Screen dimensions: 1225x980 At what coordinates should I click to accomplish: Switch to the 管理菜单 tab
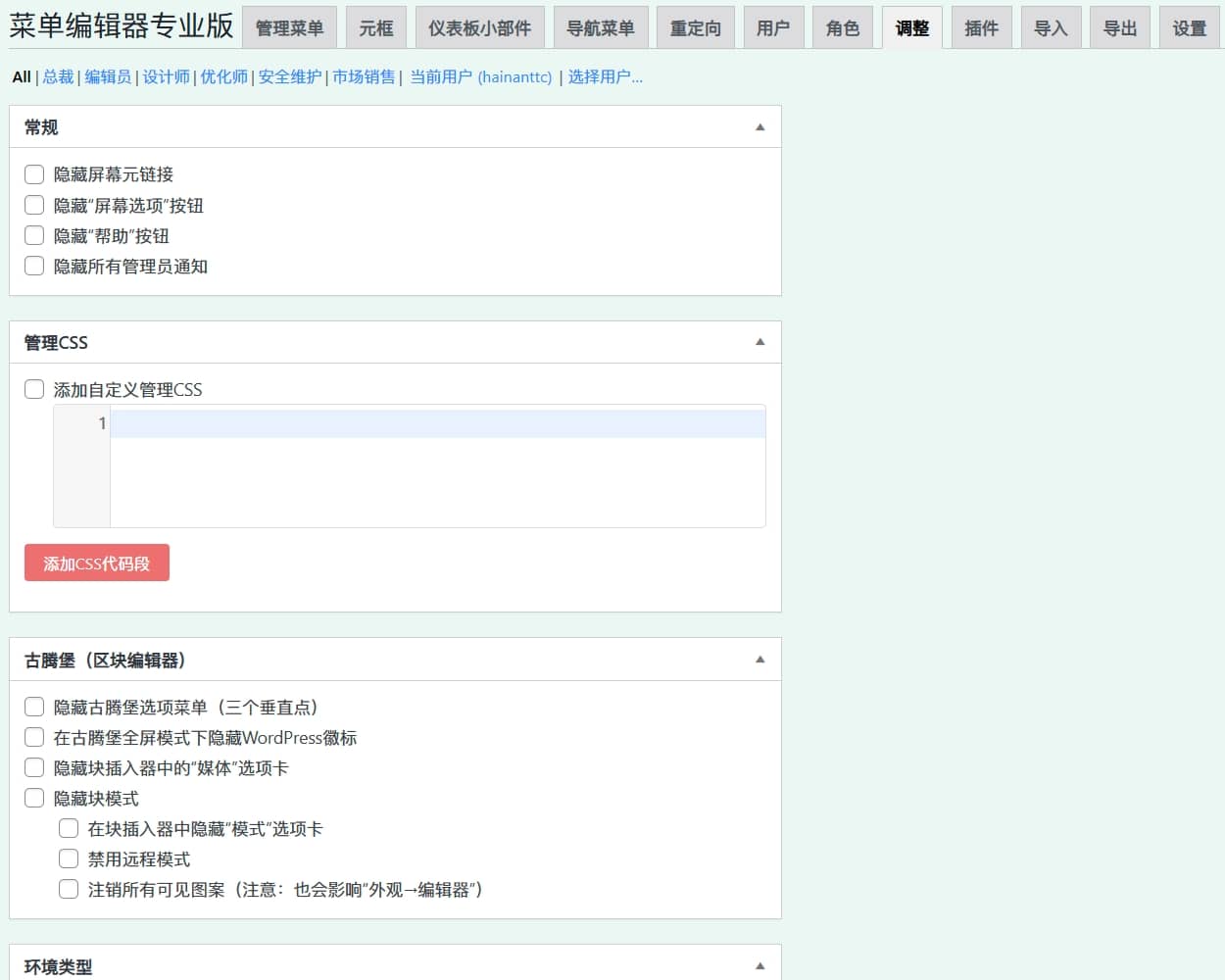pyautogui.click(x=289, y=28)
